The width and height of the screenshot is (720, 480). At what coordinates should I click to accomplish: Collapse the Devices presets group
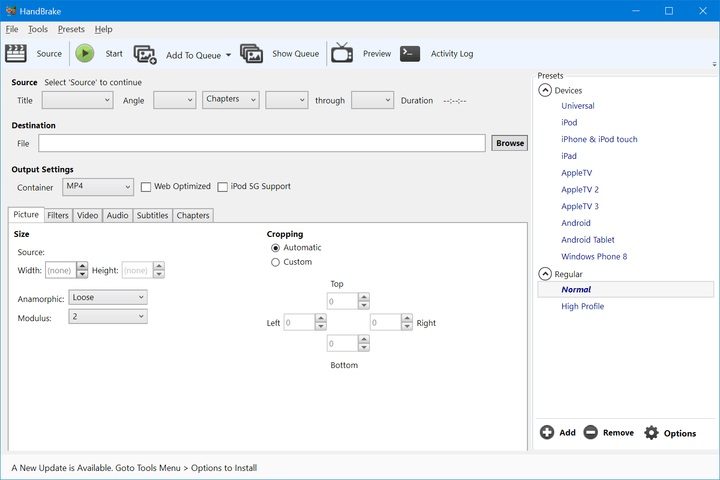[x=545, y=90]
